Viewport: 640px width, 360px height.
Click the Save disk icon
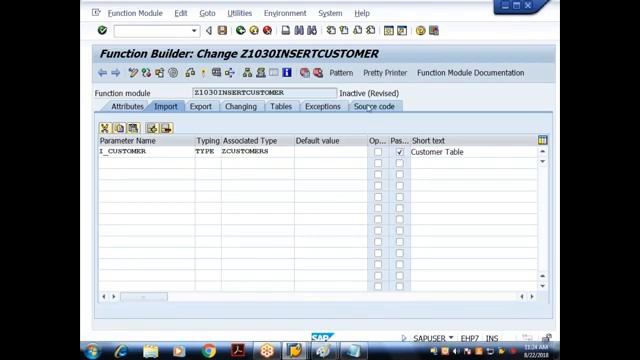[222, 30]
